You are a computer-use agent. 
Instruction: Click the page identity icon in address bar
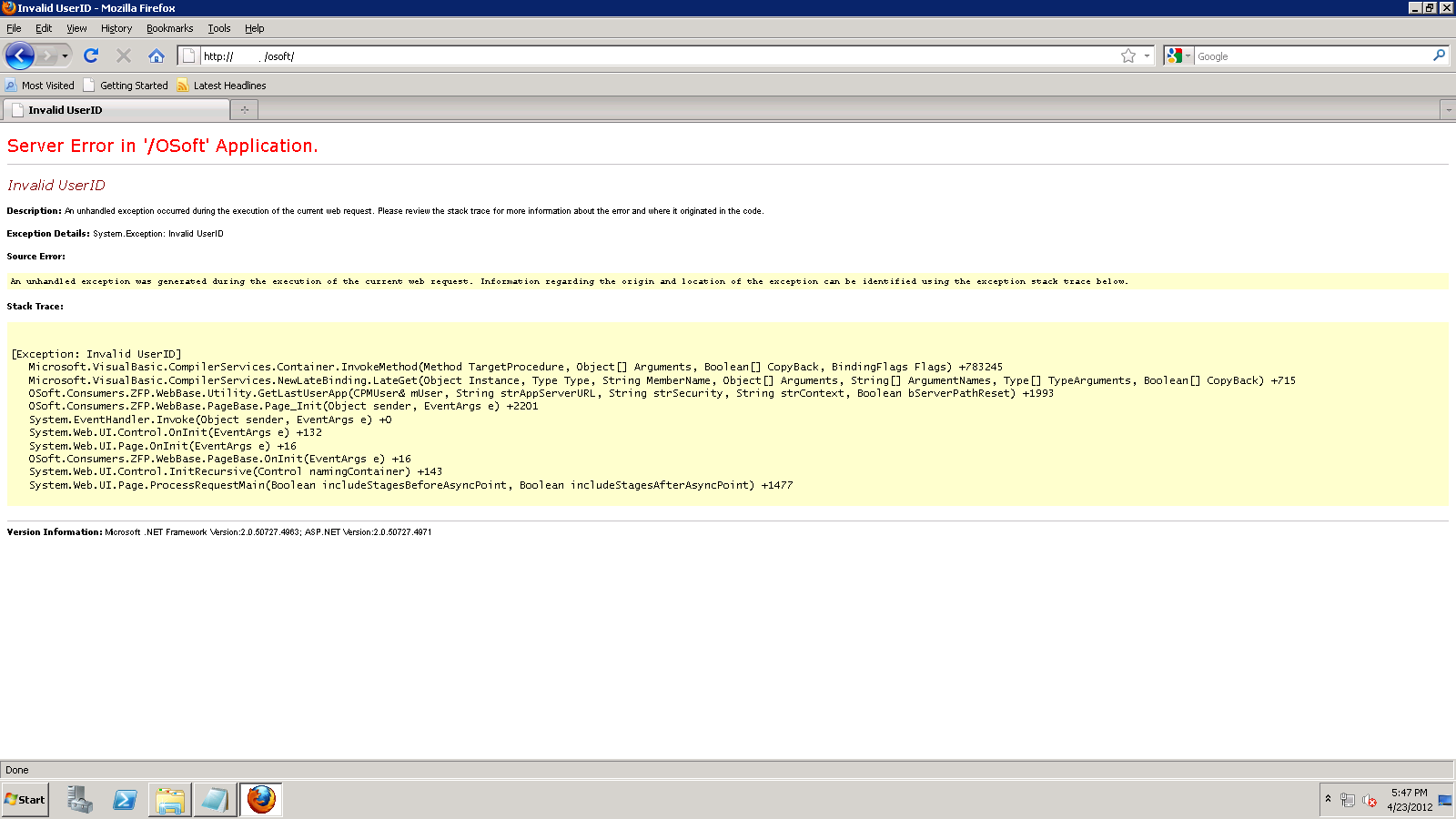[188, 56]
